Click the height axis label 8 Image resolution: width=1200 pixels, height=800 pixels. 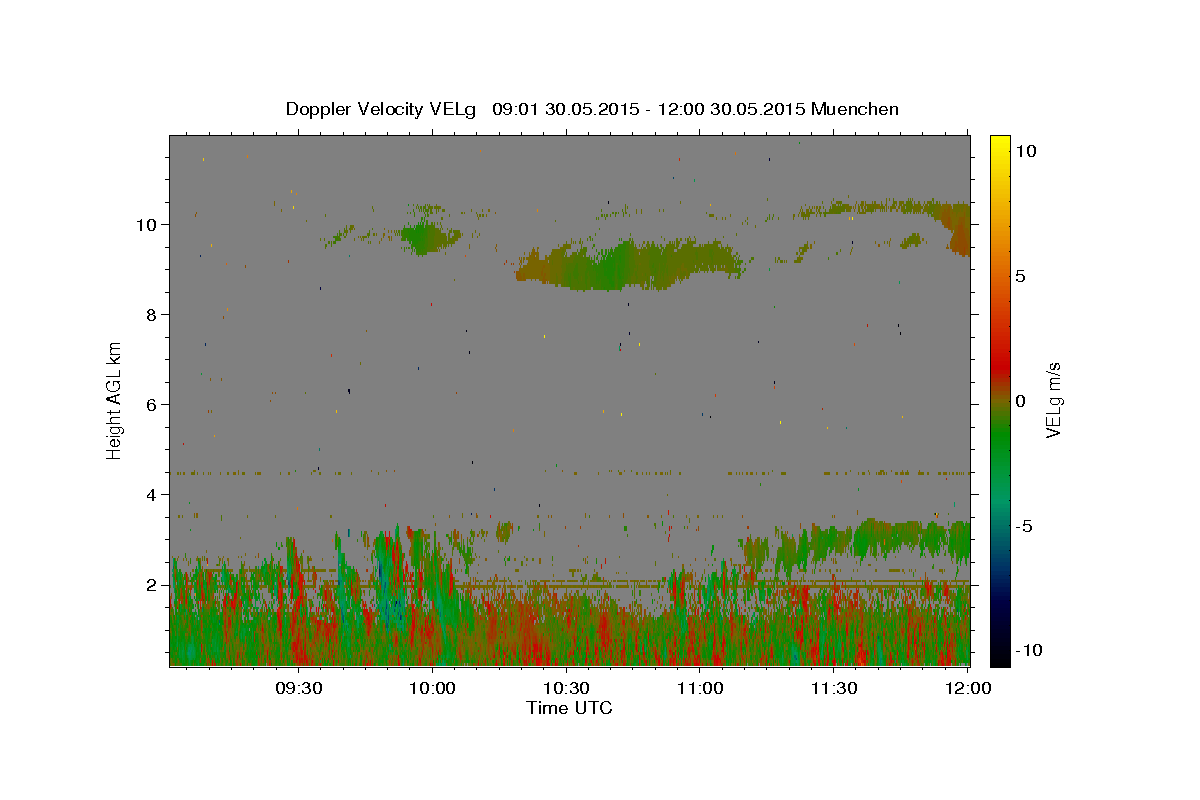coord(153,315)
